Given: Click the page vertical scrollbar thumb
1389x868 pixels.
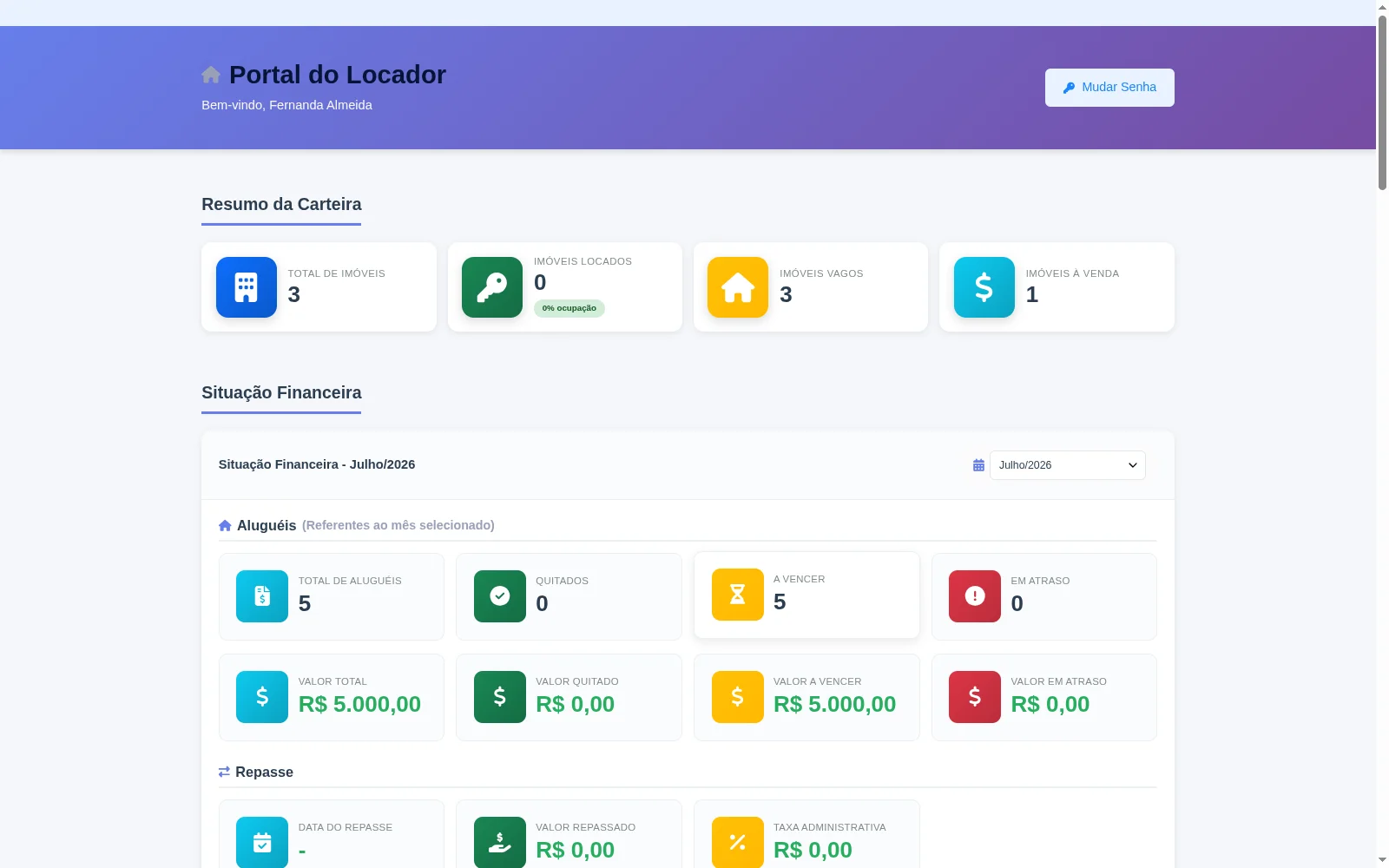Looking at the screenshot, I should pos(1382,102).
